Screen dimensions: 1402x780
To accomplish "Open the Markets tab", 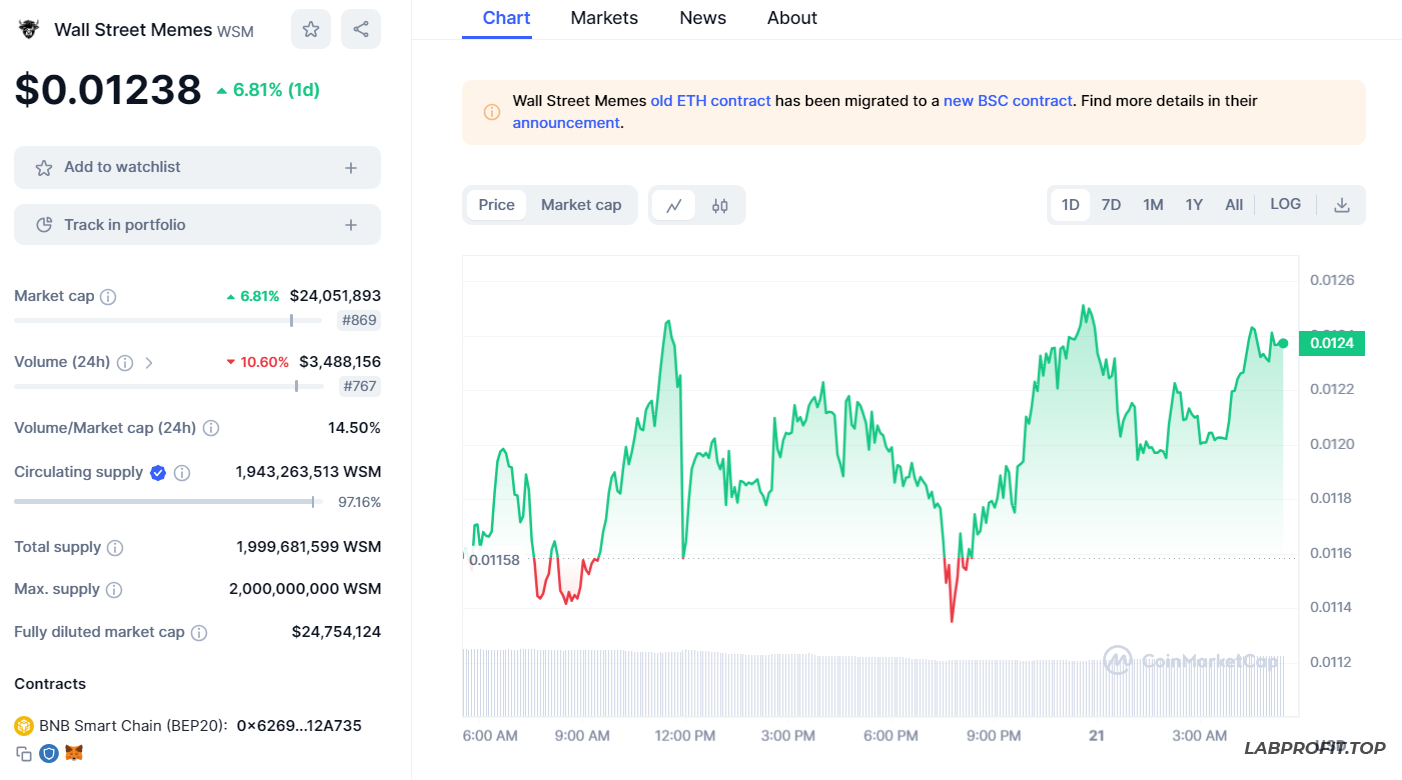I will click(604, 18).
